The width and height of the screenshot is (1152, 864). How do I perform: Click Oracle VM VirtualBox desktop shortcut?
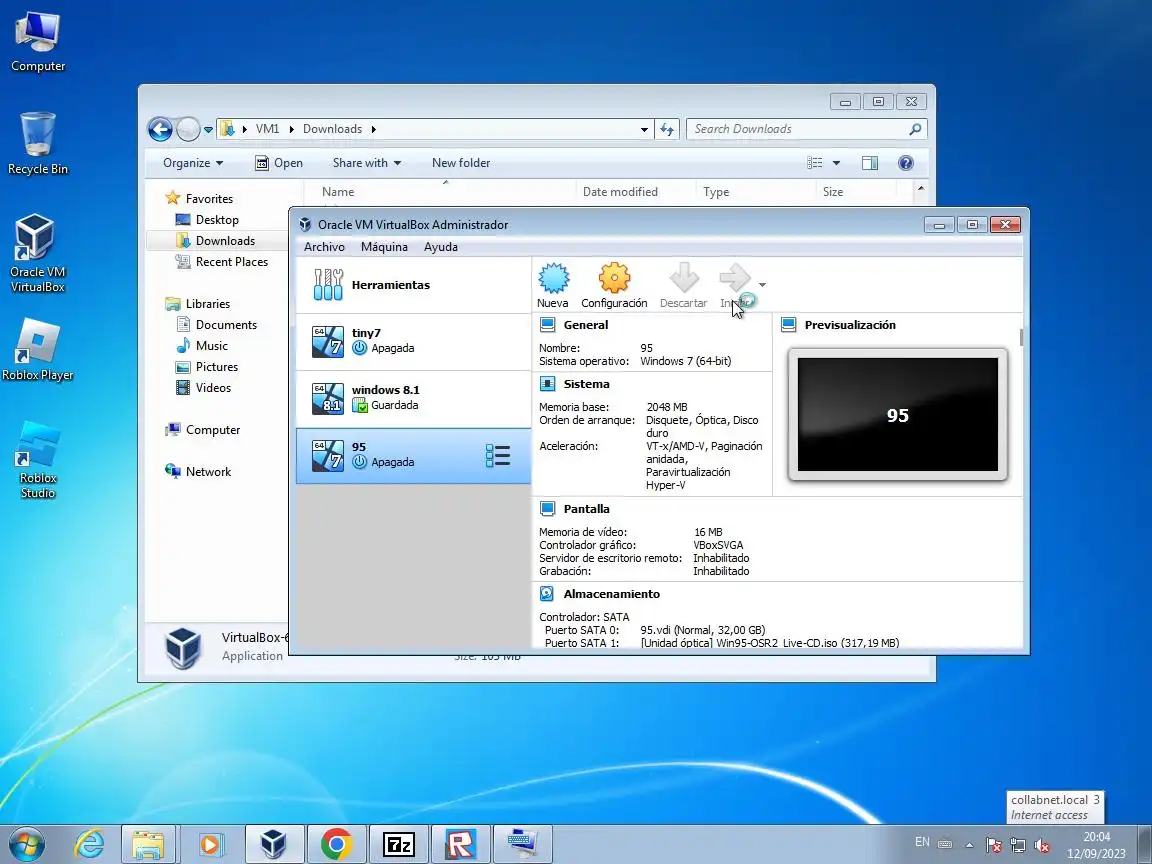coord(37,253)
